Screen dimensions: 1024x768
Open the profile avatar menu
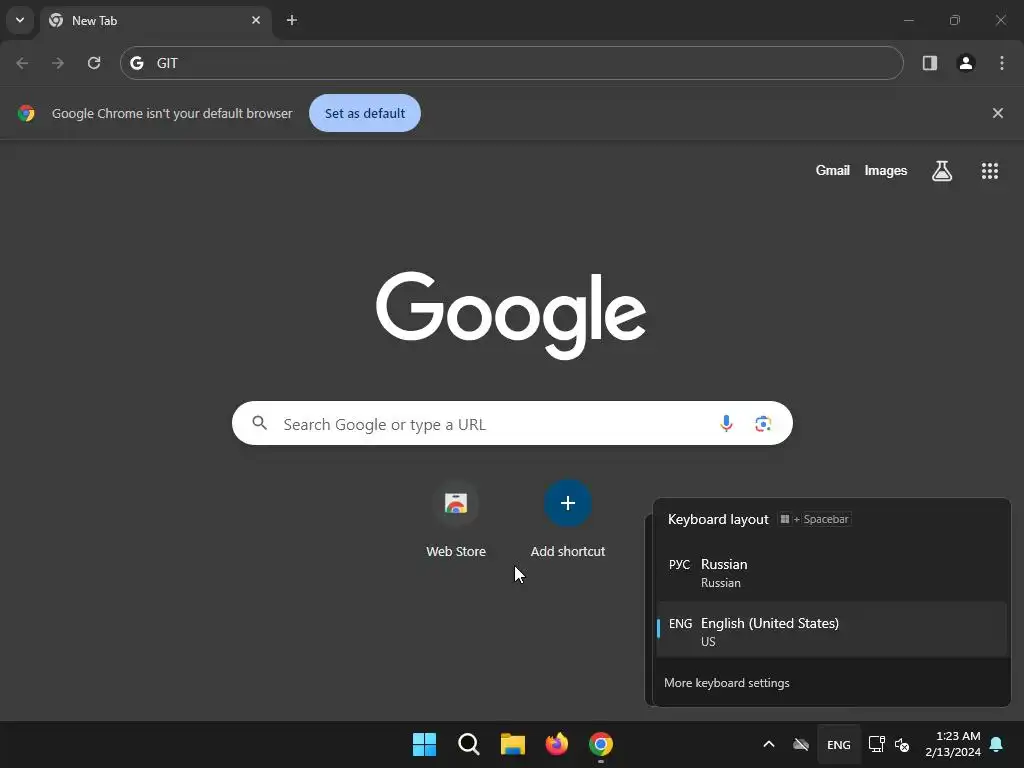(x=966, y=63)
